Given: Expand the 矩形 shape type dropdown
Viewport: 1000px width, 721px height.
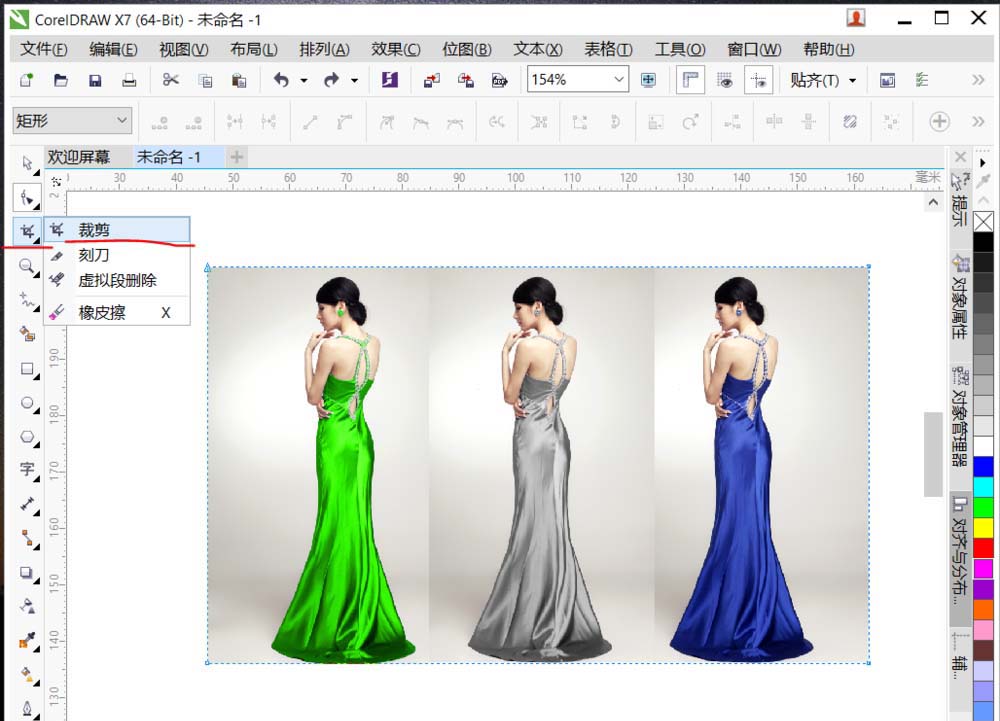Looking at the screenshot, I should [123, 121].
